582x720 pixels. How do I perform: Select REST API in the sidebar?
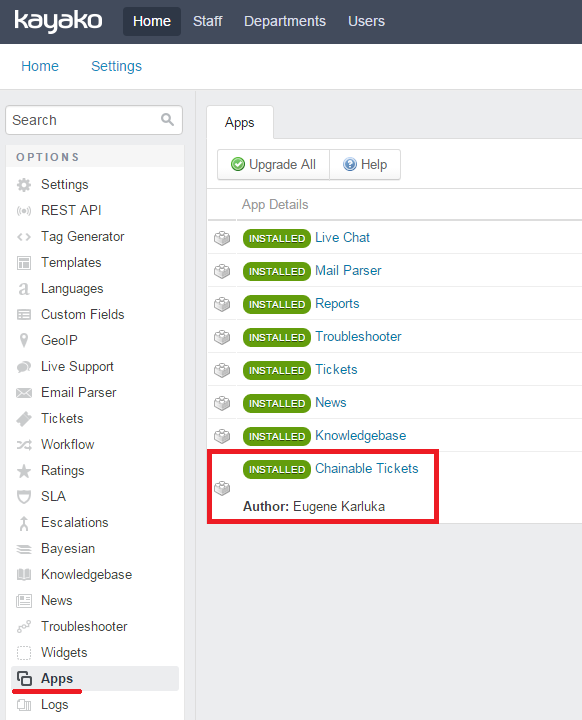coord(71,210)
